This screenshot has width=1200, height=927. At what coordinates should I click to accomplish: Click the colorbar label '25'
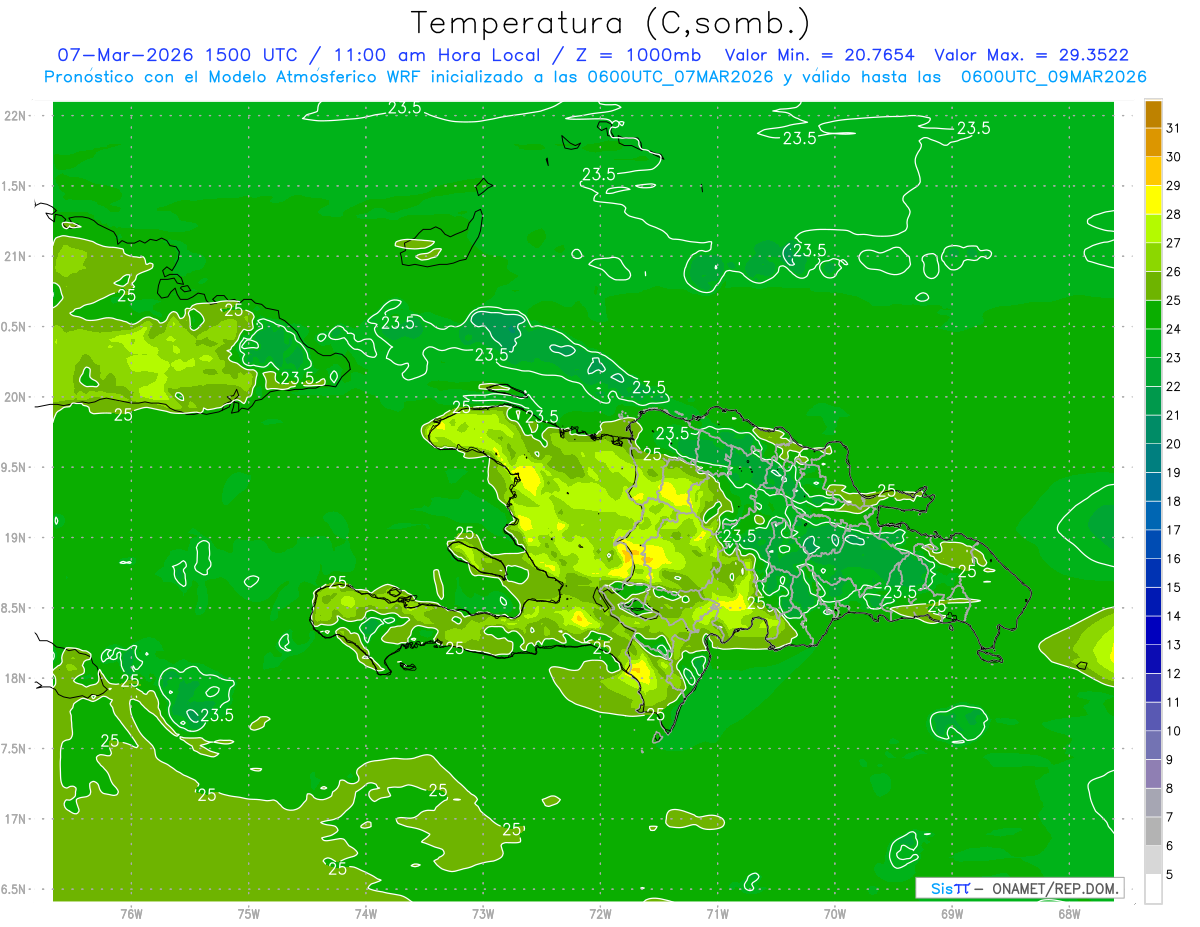tap(1173, 300)
